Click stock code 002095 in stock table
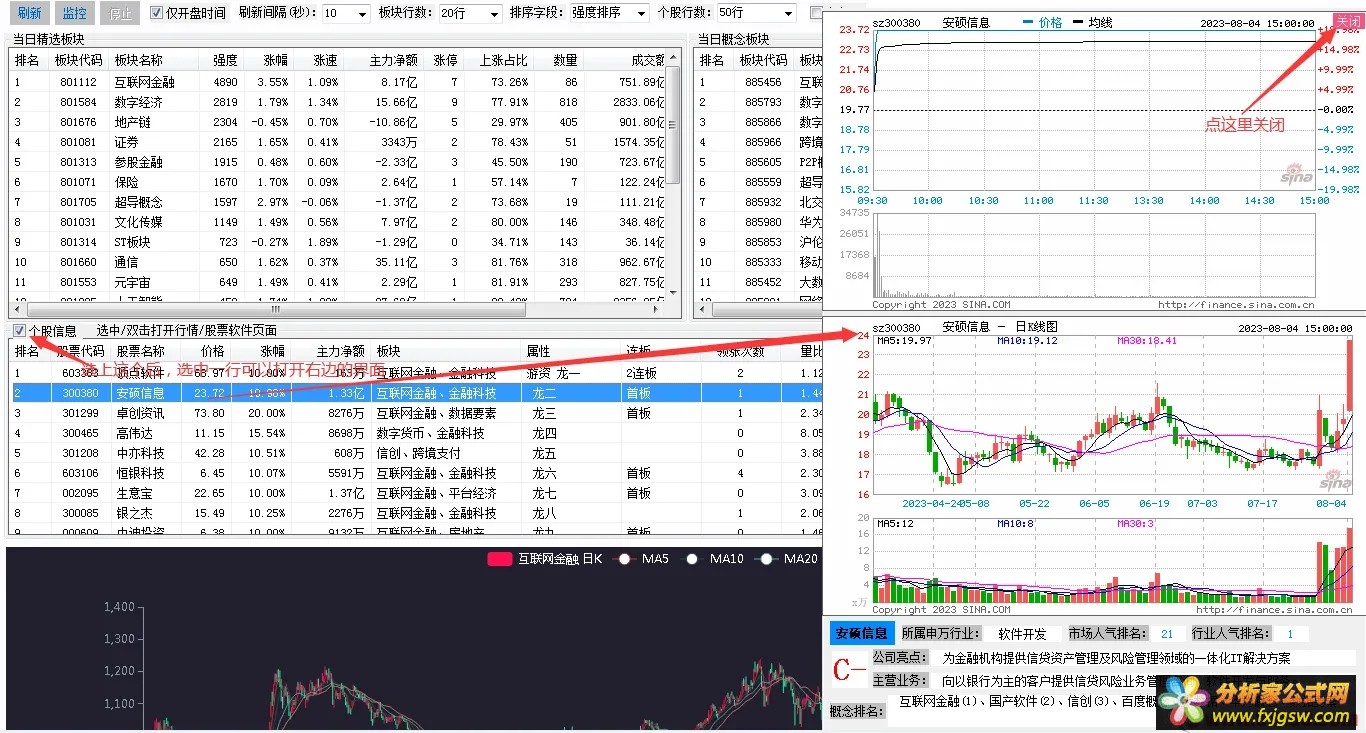This screenshot has width=1366, height=733. 80,493
